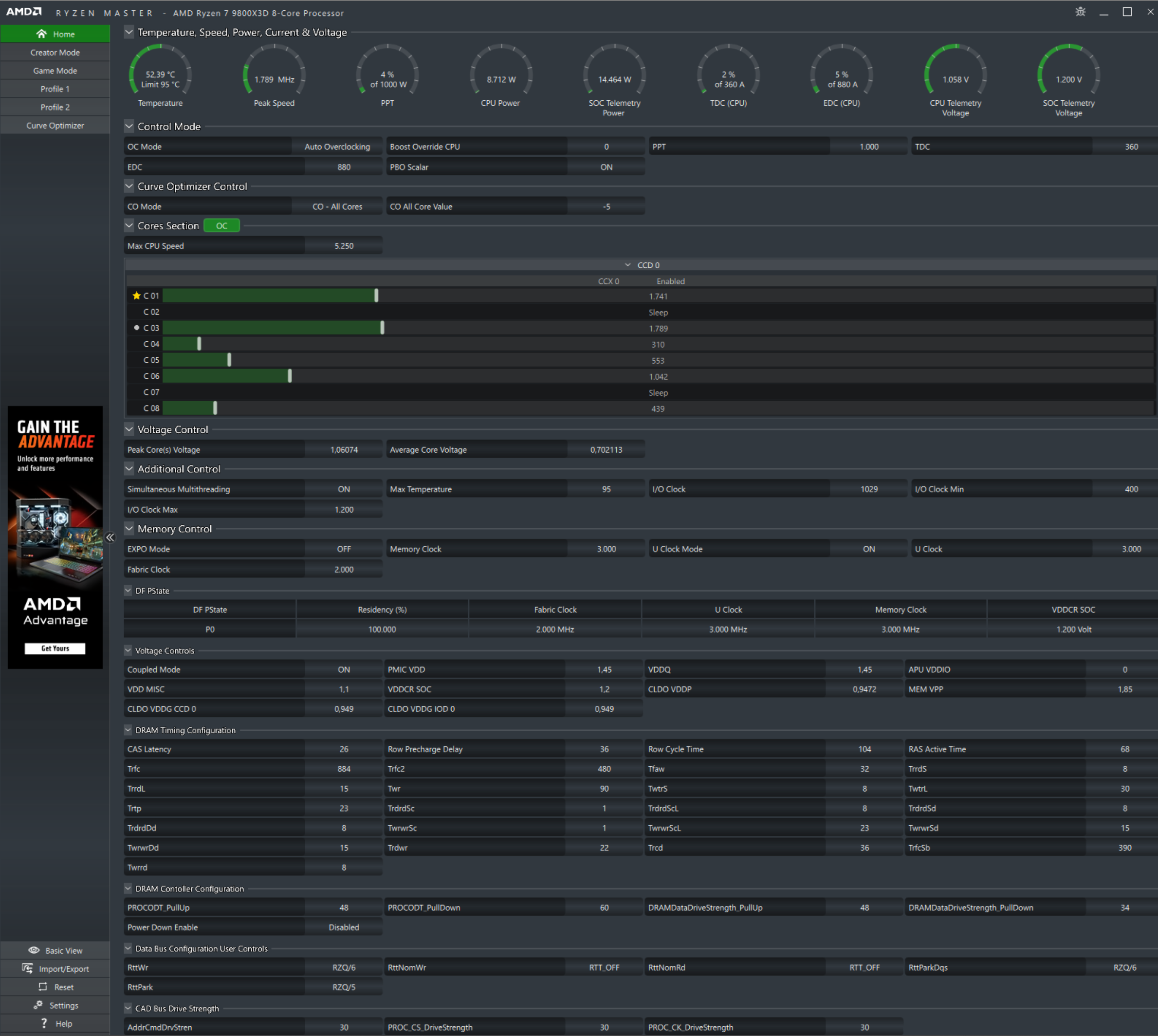Click the Home house icon

pos(41,34)
